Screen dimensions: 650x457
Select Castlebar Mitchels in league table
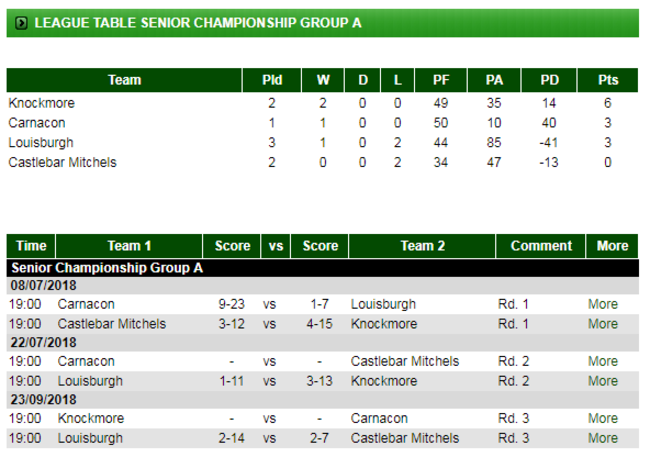pos(62,162)
